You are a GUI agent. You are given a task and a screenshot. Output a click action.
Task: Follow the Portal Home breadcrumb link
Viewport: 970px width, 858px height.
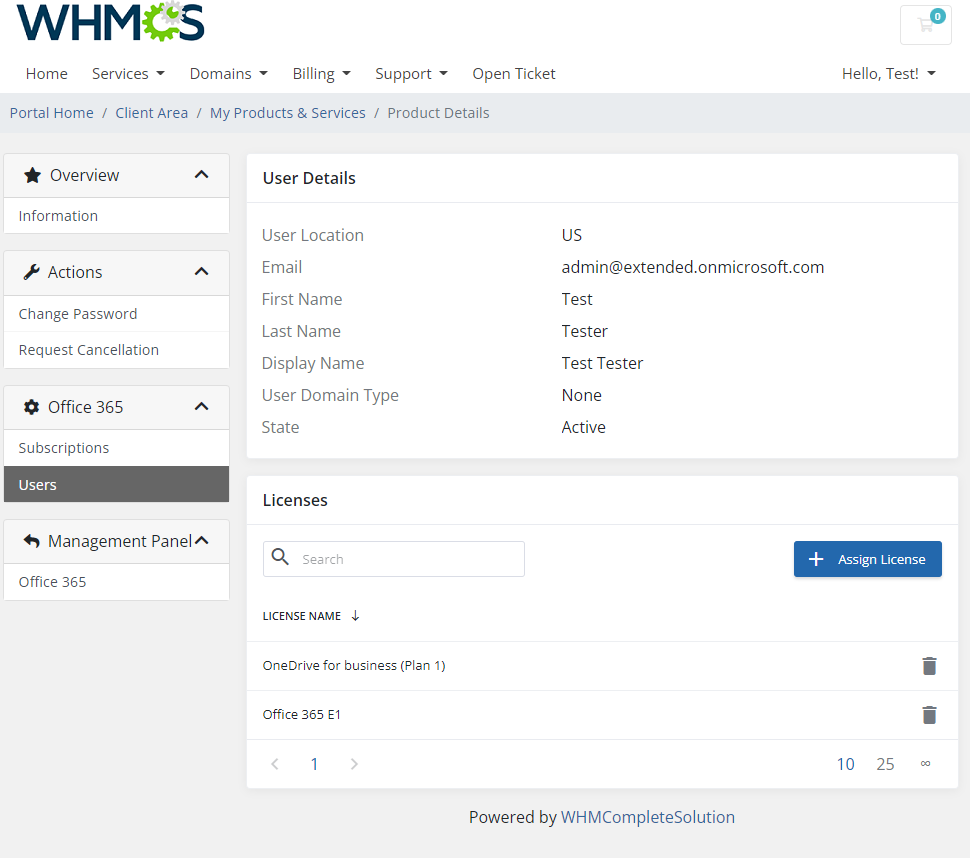click(x=51, y=113)
